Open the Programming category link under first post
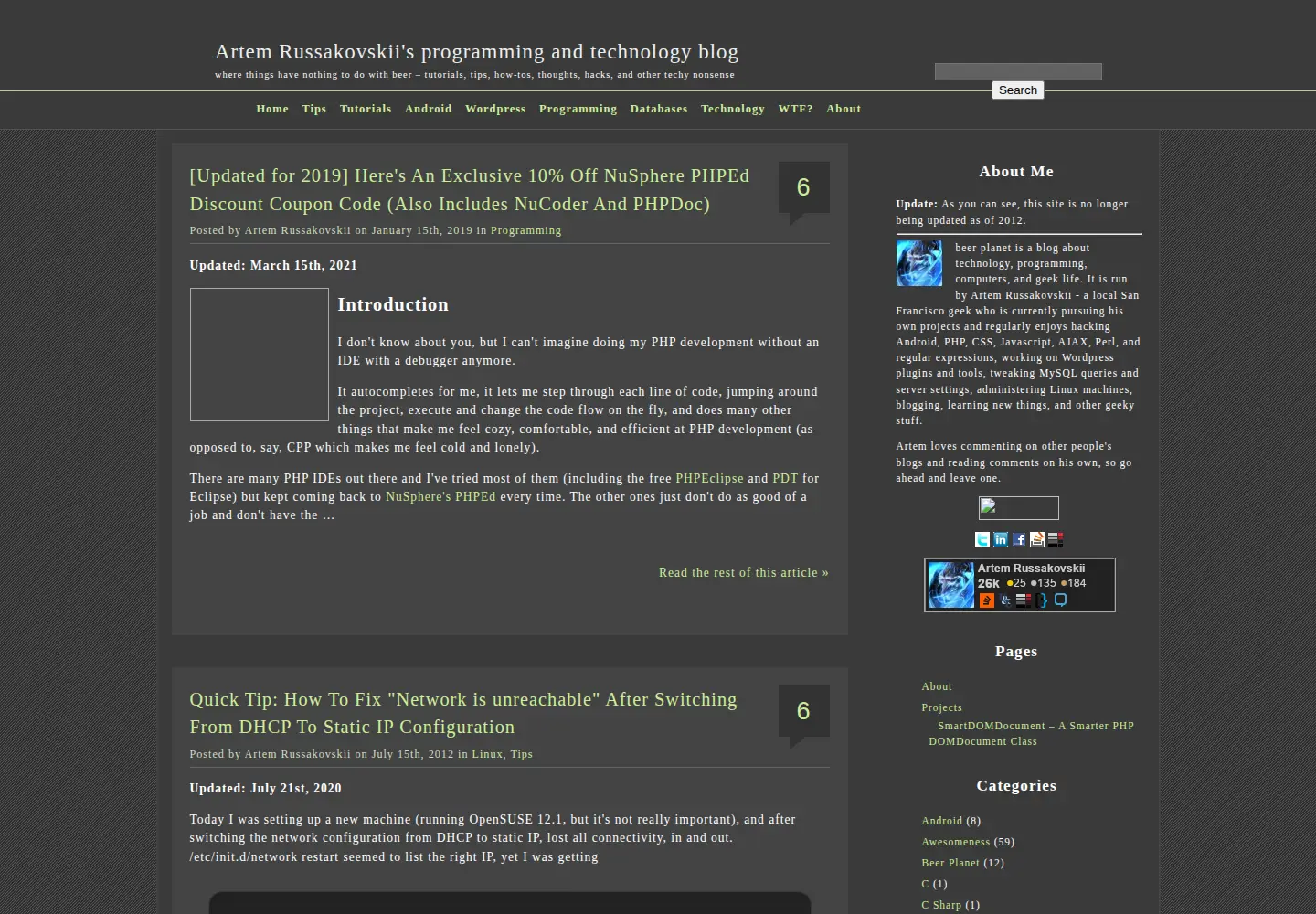The image size is (1316, 914). click(x=526, y=230)
